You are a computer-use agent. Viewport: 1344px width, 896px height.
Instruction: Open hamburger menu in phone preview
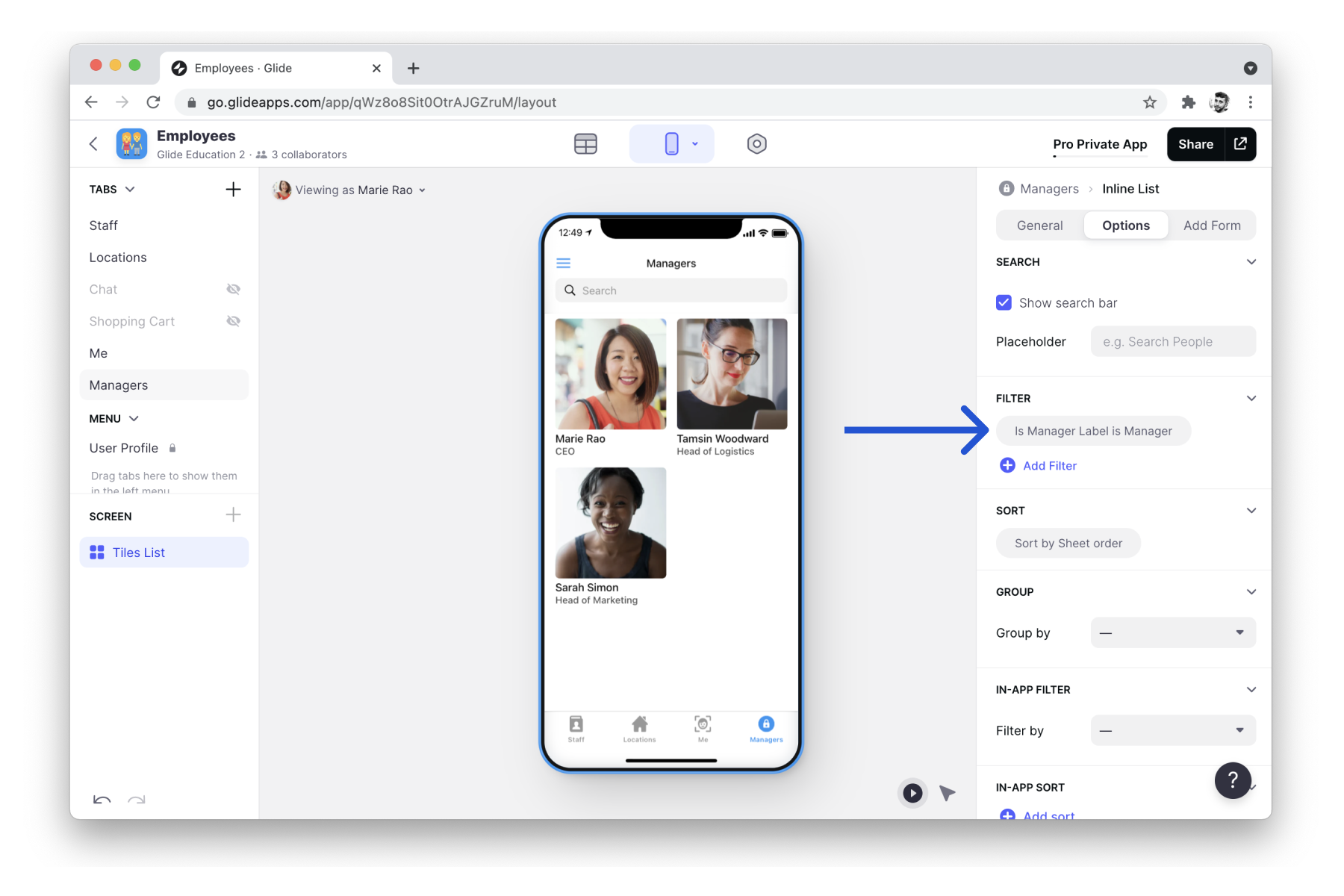[564, 264]
